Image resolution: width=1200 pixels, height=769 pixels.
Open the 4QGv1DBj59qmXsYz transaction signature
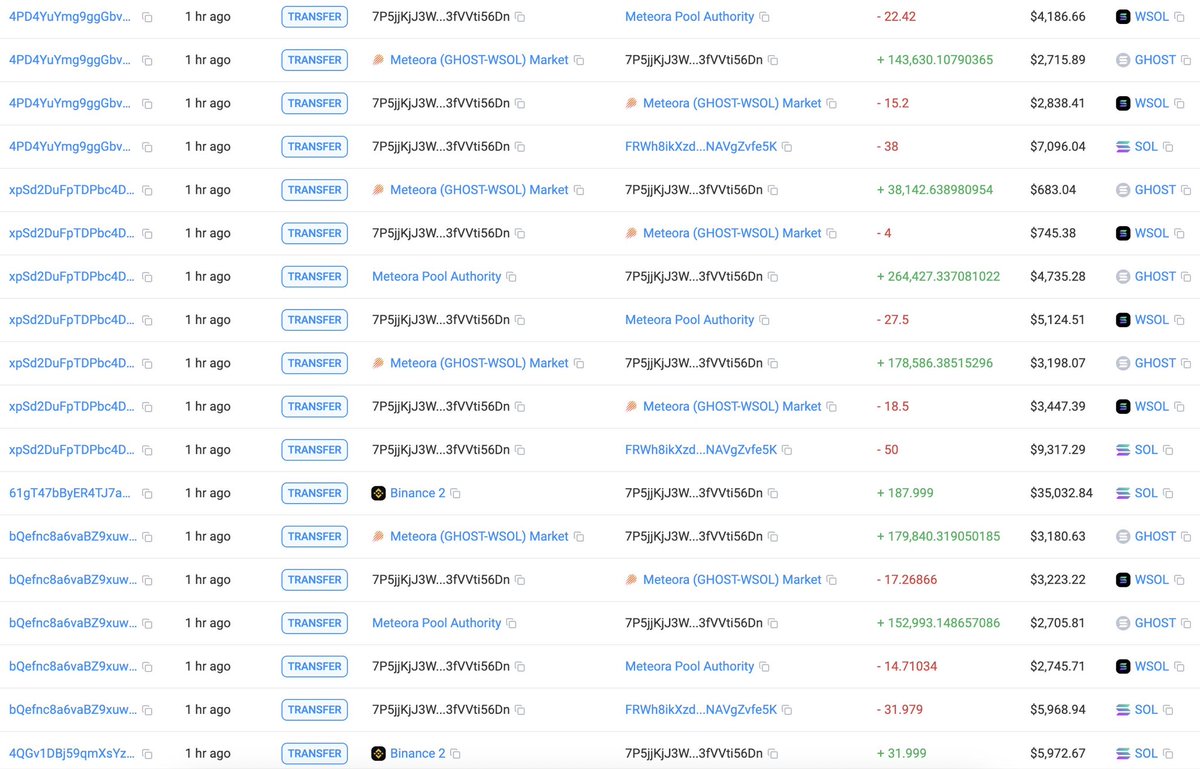tap(70, 753)
